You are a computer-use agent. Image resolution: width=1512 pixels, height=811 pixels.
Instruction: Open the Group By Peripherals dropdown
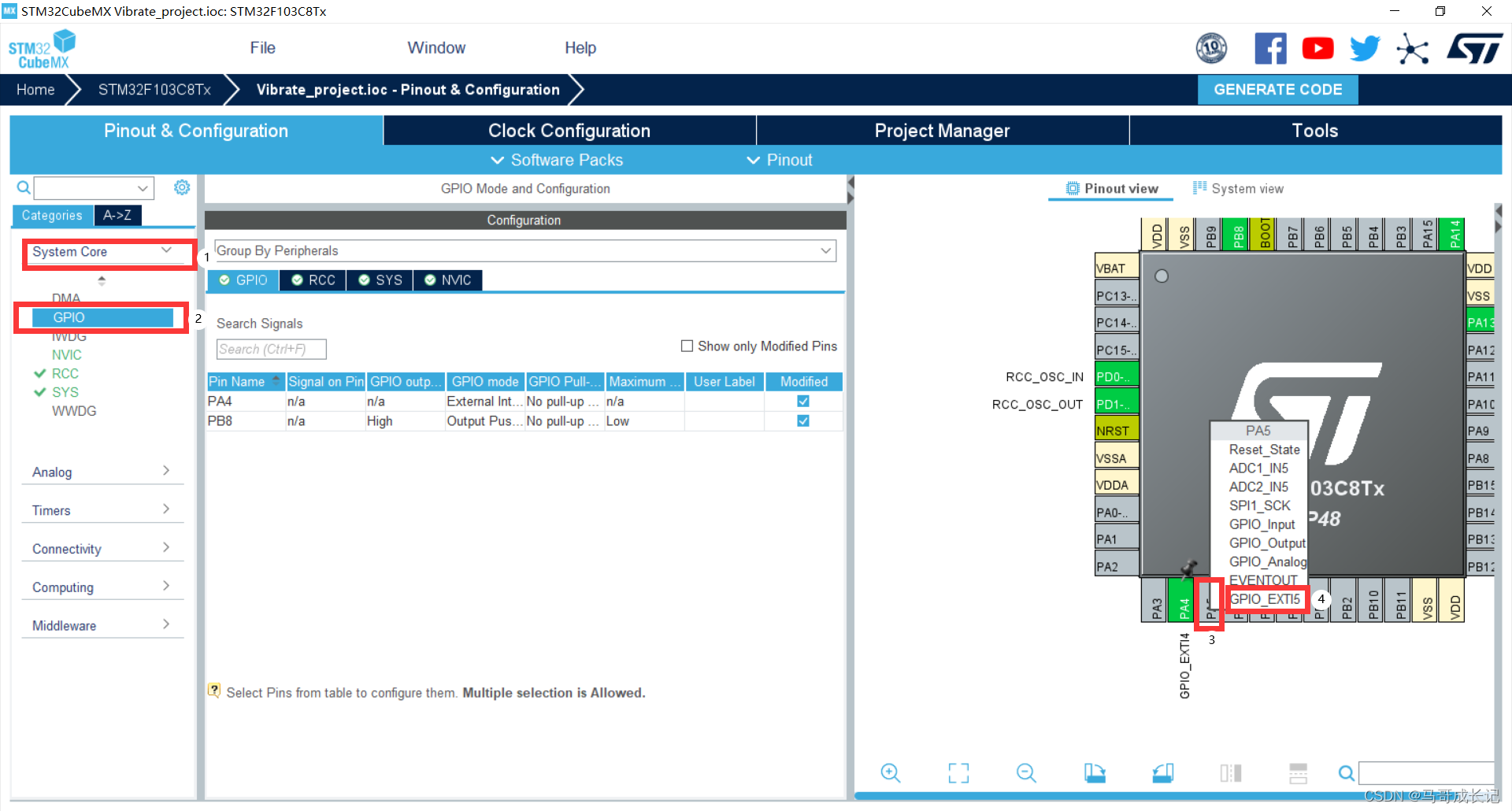point(524,250)
